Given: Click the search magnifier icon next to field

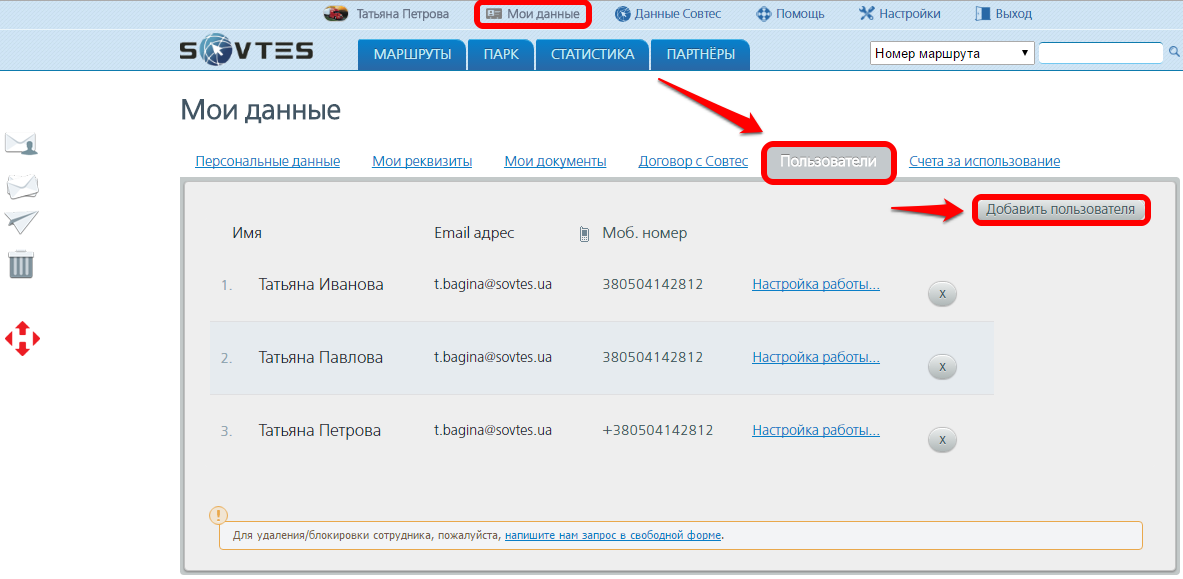Looking at the screenshot, I should tap(1174, 52).
